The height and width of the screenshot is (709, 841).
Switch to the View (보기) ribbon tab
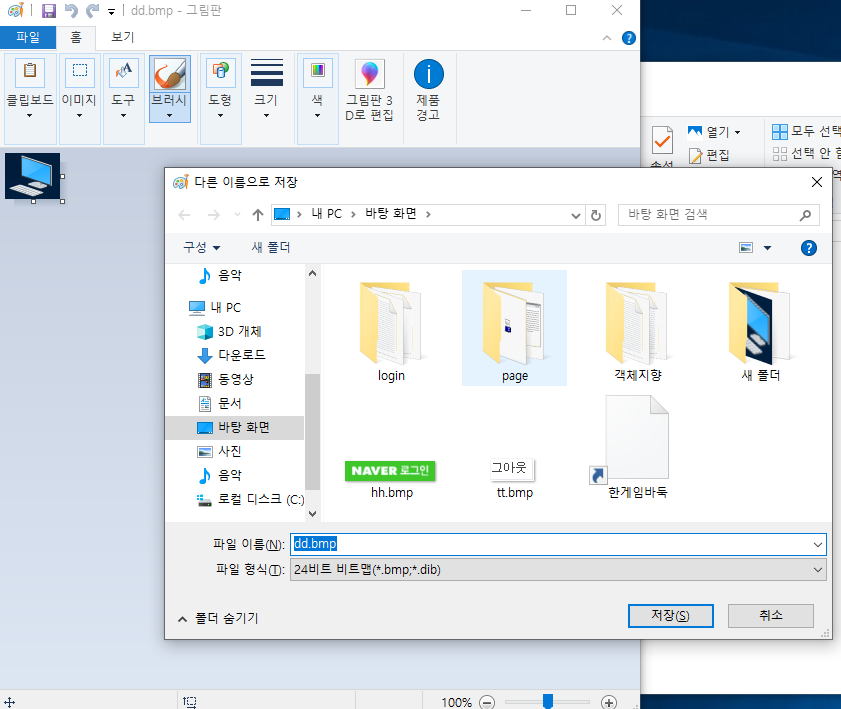coord(122,37)
